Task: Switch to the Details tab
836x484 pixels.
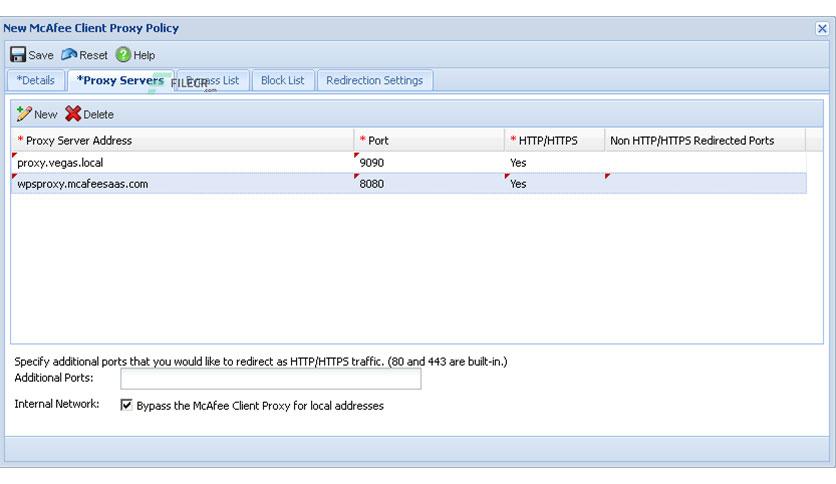Action: point(36,80)
